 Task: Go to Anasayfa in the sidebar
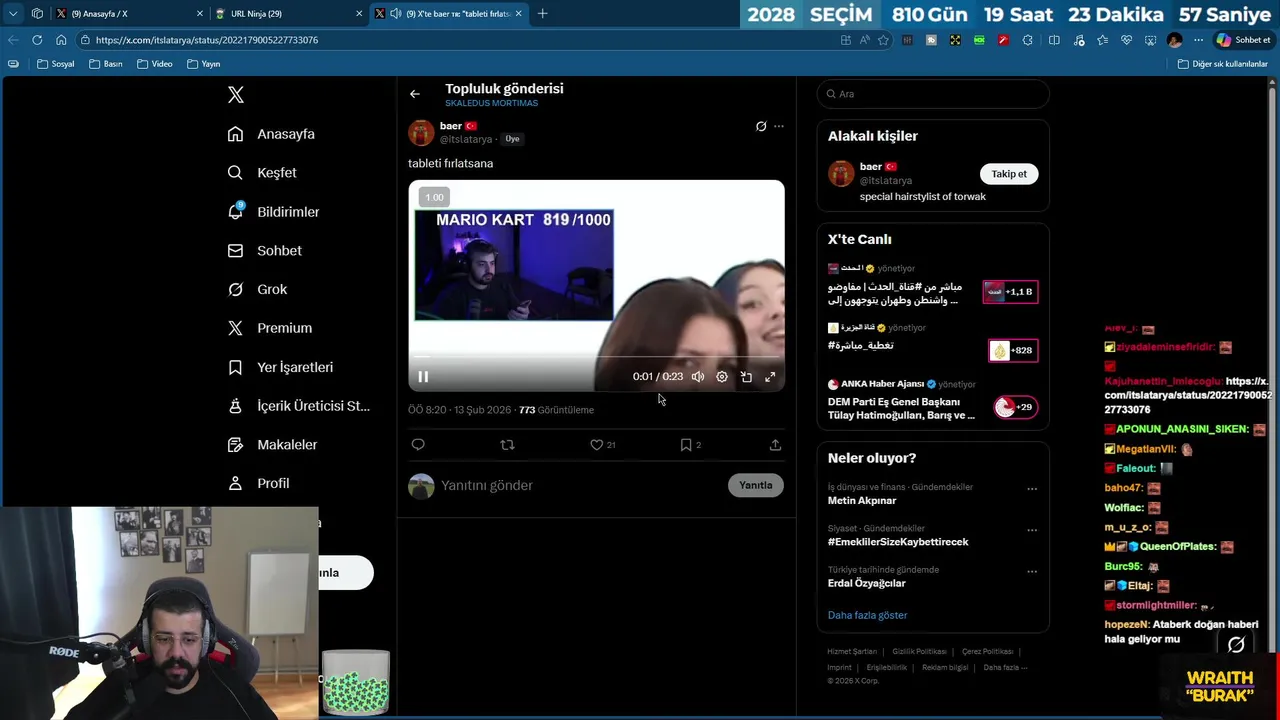271,134
